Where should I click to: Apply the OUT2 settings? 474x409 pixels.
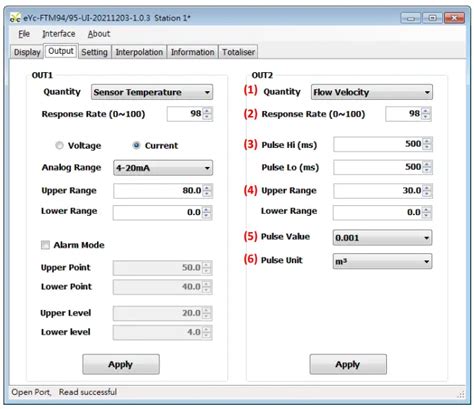click(x=348, y=364)
